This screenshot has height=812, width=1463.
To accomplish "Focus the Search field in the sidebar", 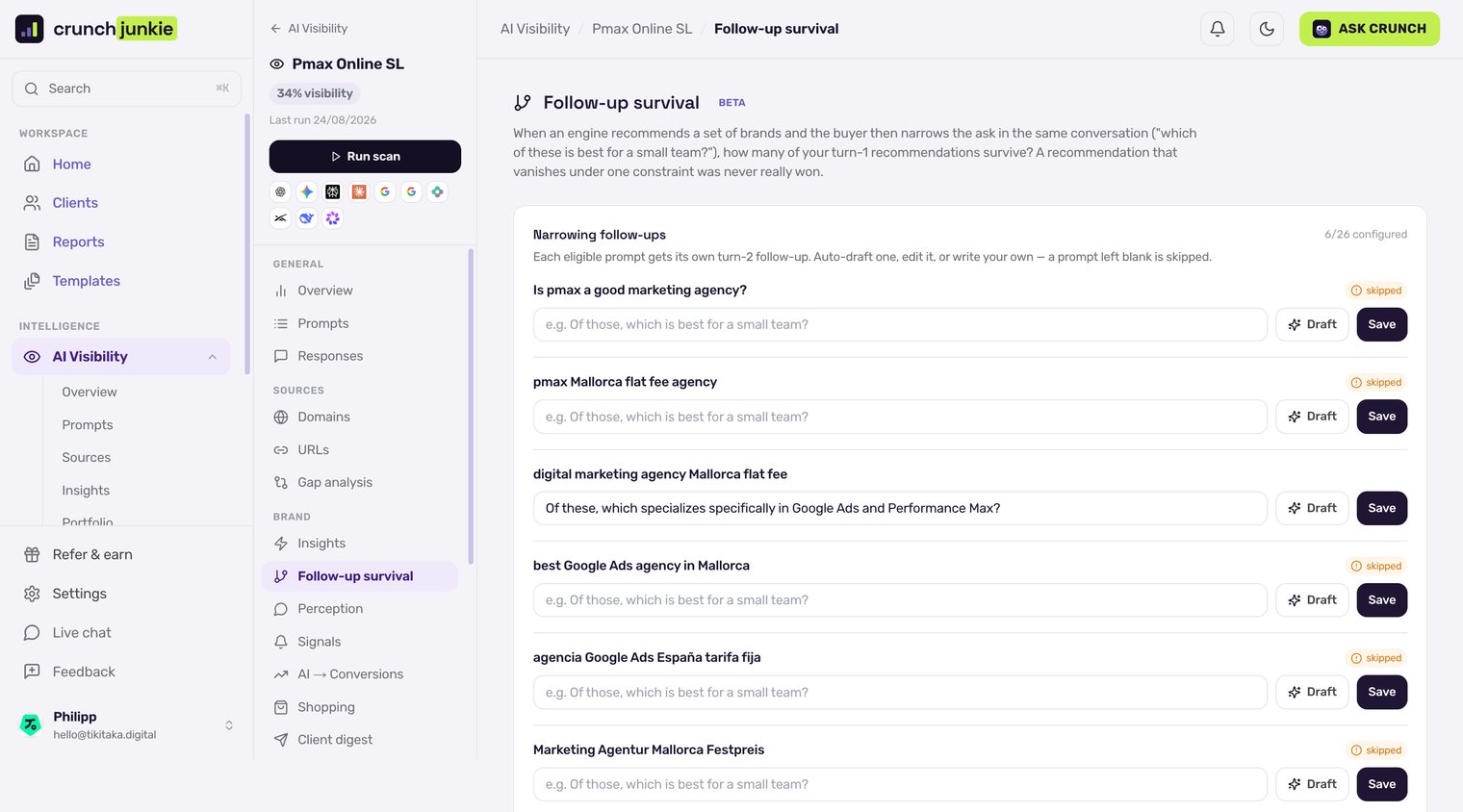I will (x=126, y=89).
